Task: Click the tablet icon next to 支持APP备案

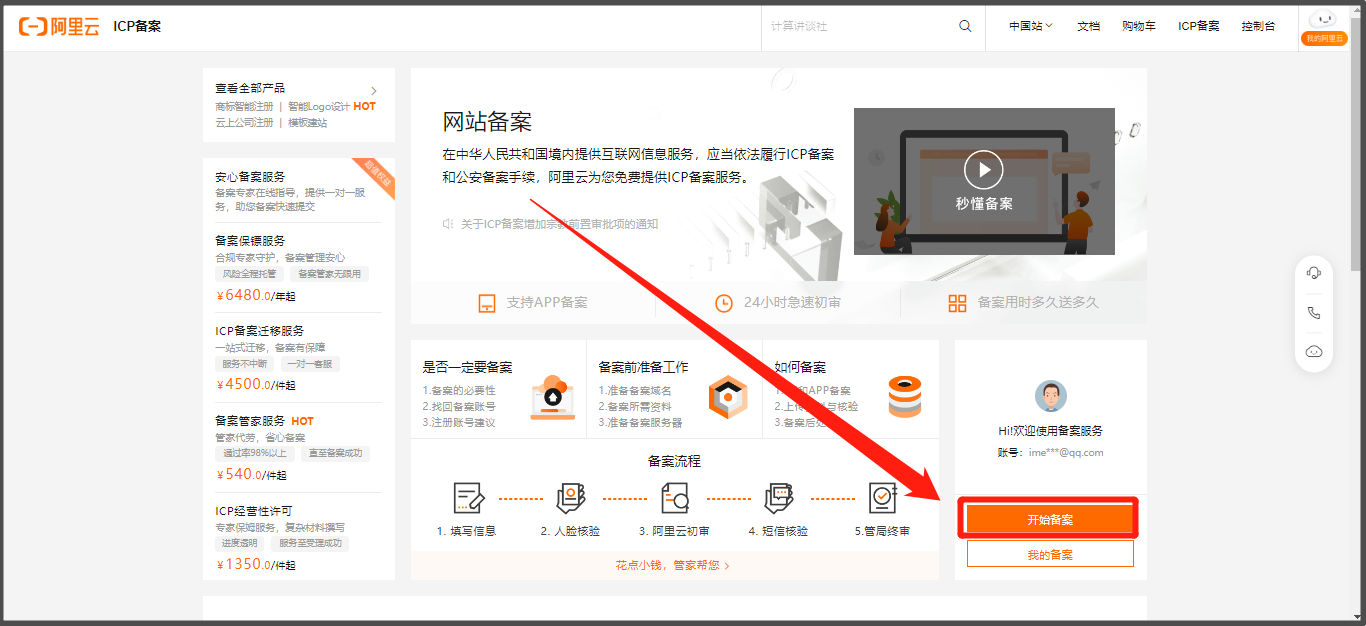Action: [x=487, y=303]
